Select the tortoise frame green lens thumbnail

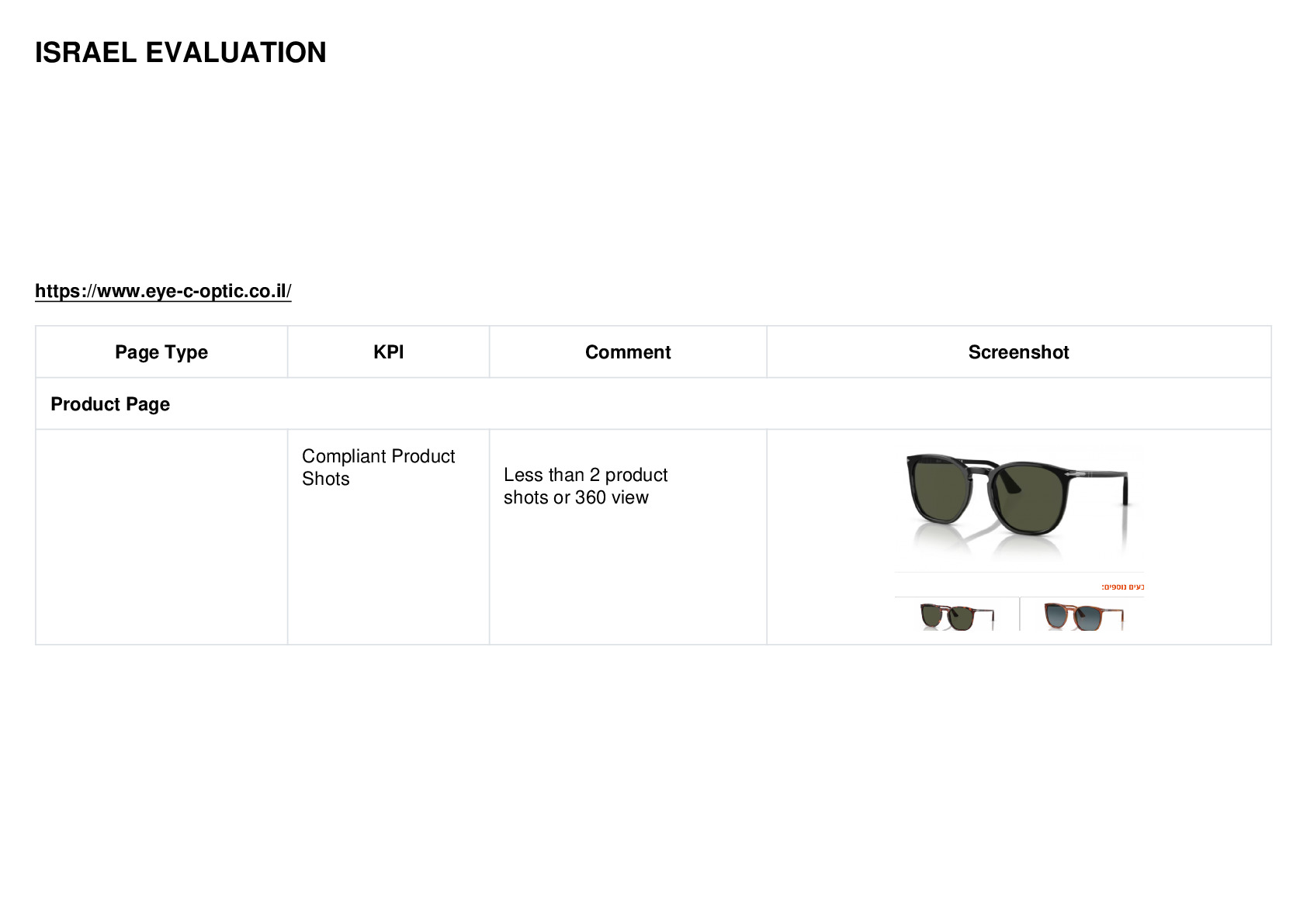(957, 617)
